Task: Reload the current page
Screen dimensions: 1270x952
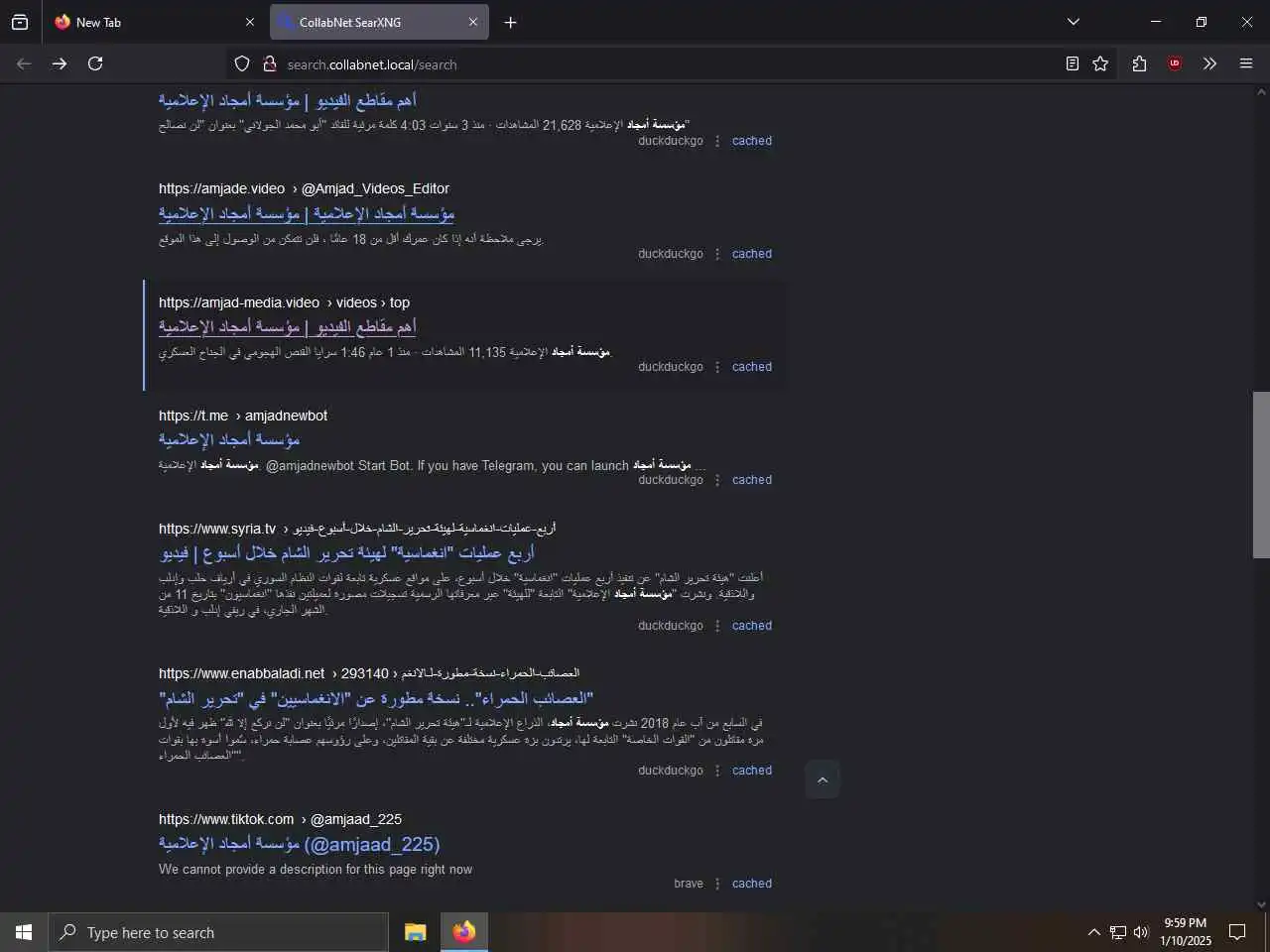Action: (x=95, y=63)
